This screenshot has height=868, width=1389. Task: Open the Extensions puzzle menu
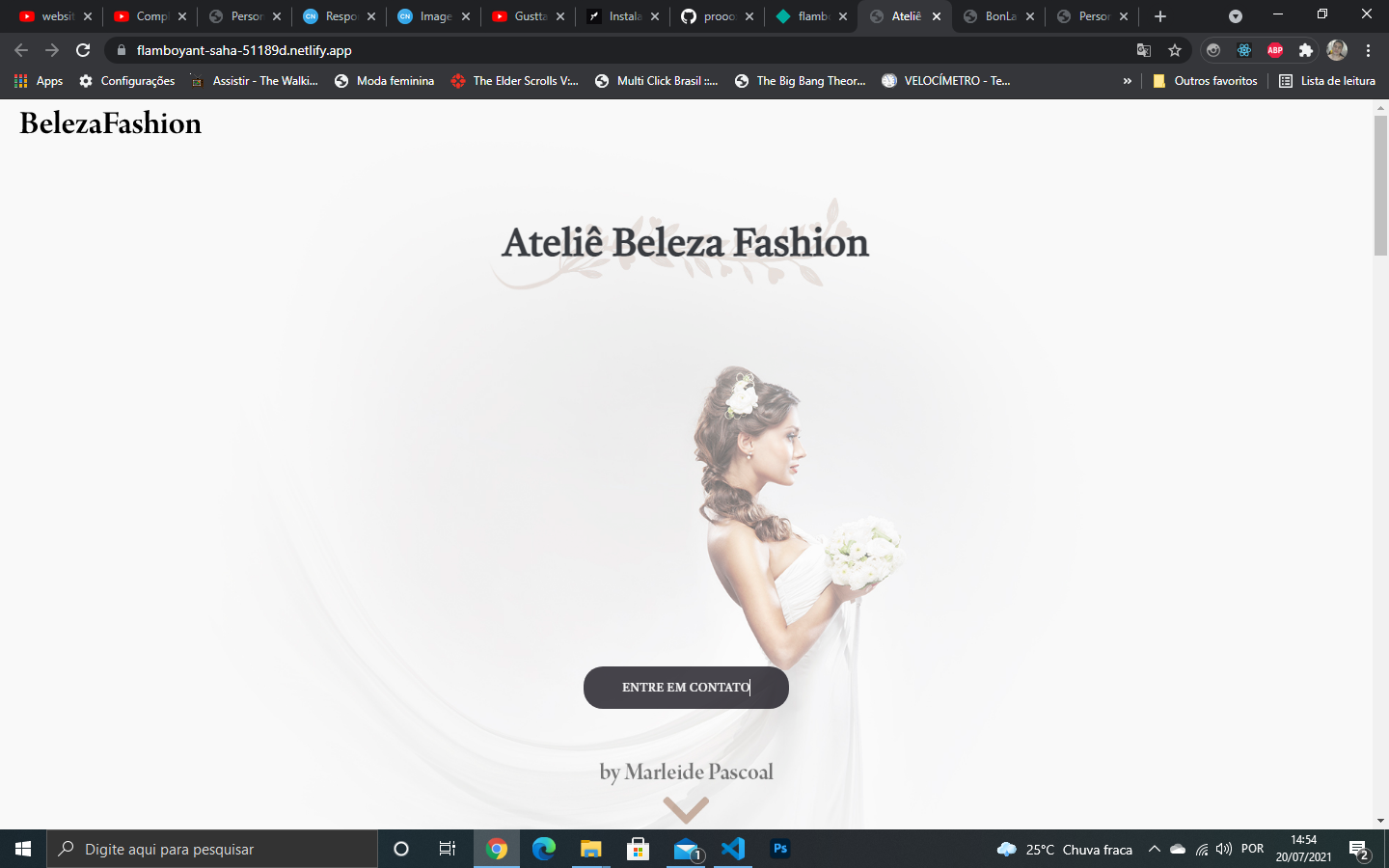[x=1306, y=50]
